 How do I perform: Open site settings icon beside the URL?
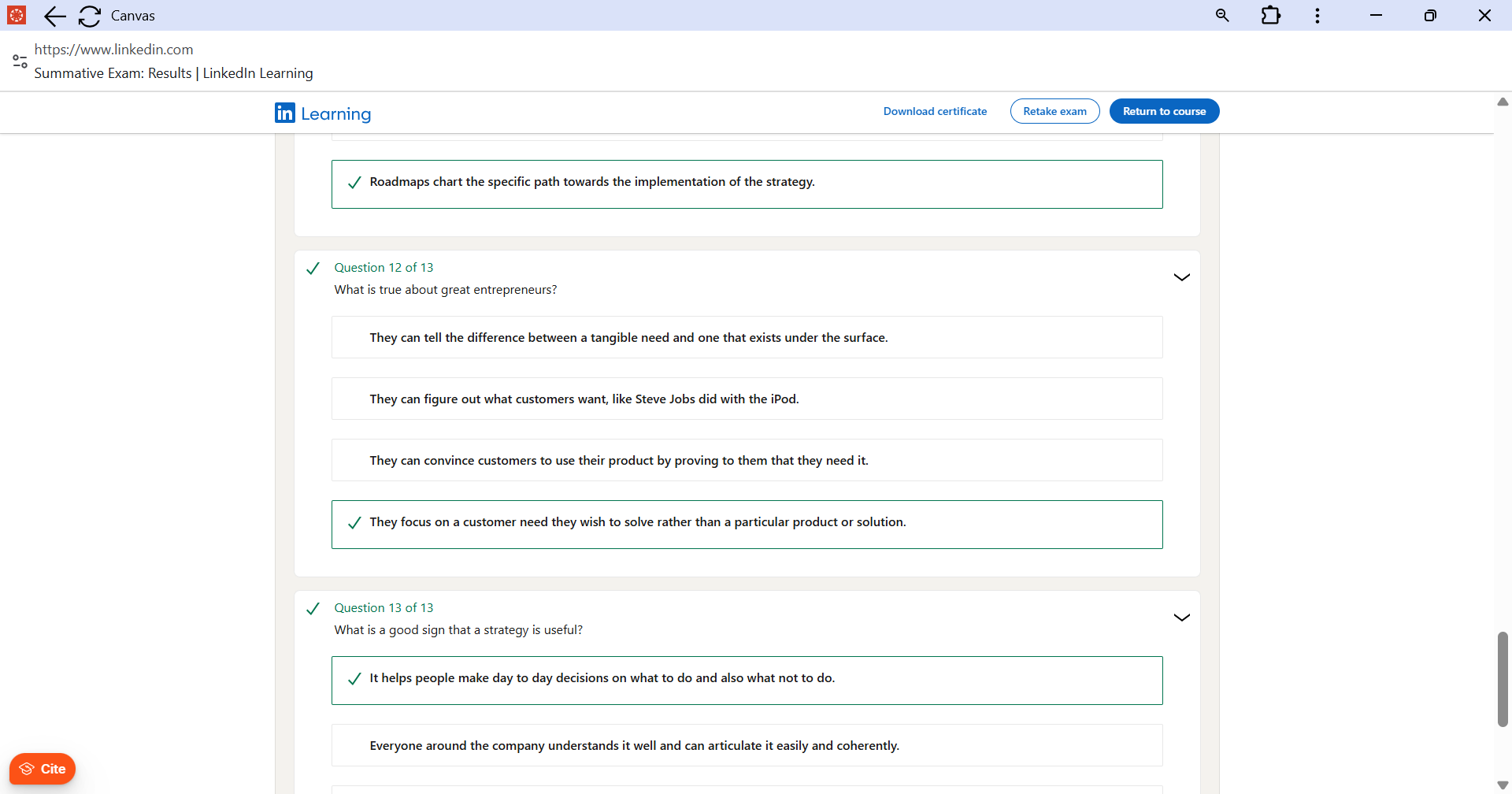coord(20,61)
